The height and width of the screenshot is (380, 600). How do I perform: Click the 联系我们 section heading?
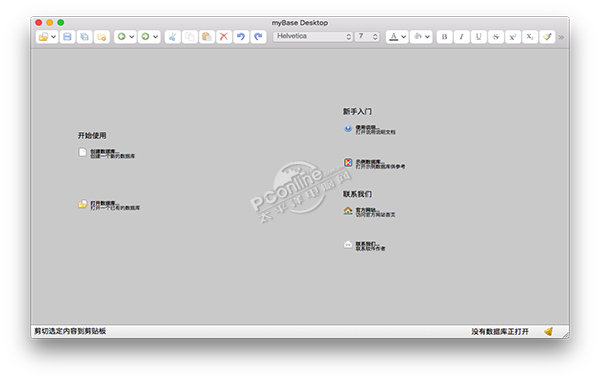tap(357, 194)
